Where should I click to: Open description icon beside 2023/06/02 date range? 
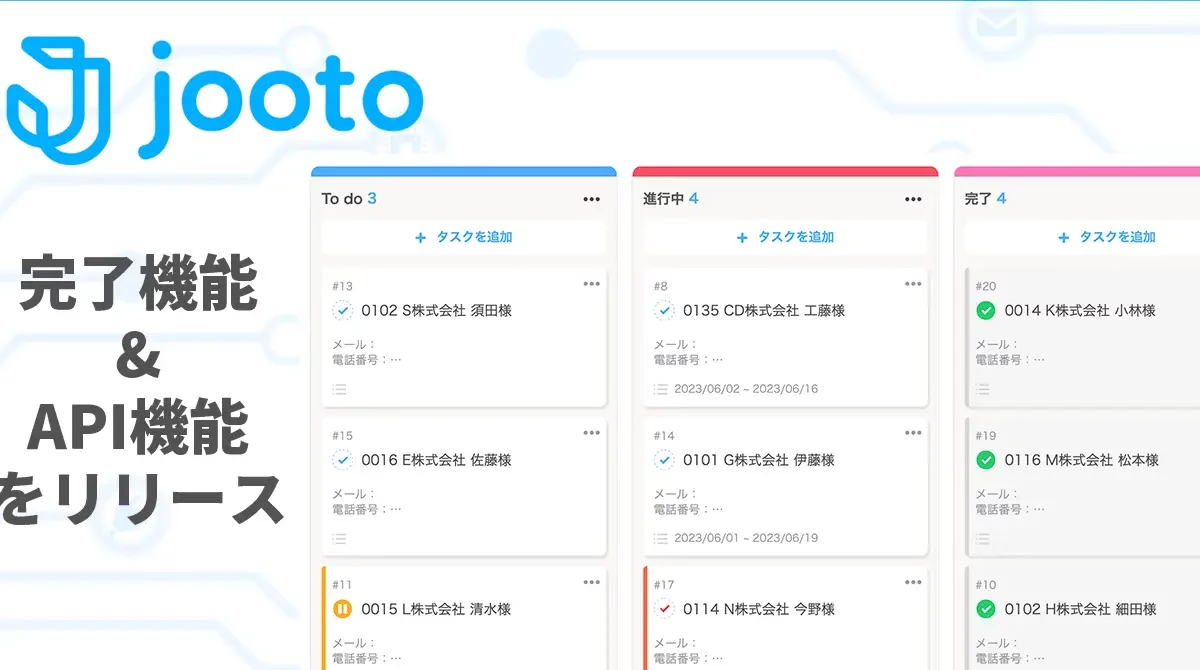pyautogui.click(x=661, y=389)
